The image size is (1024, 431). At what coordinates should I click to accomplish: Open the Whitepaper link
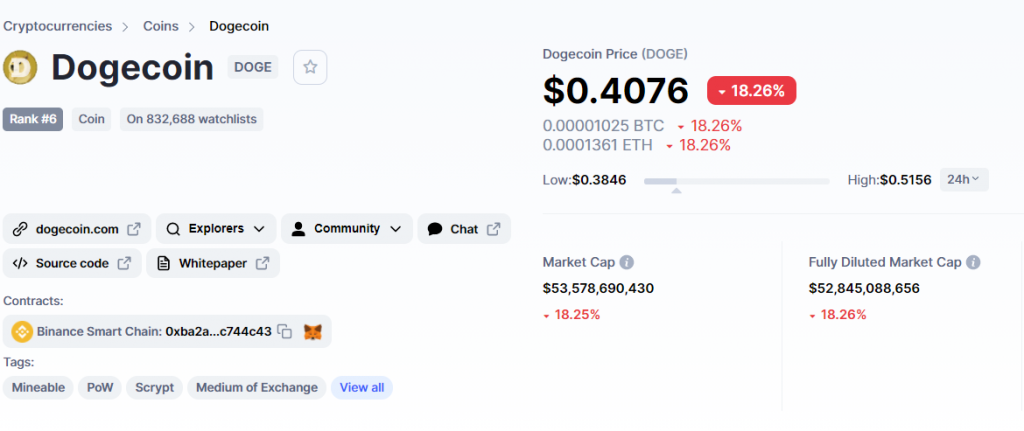[x=213, y=263]
